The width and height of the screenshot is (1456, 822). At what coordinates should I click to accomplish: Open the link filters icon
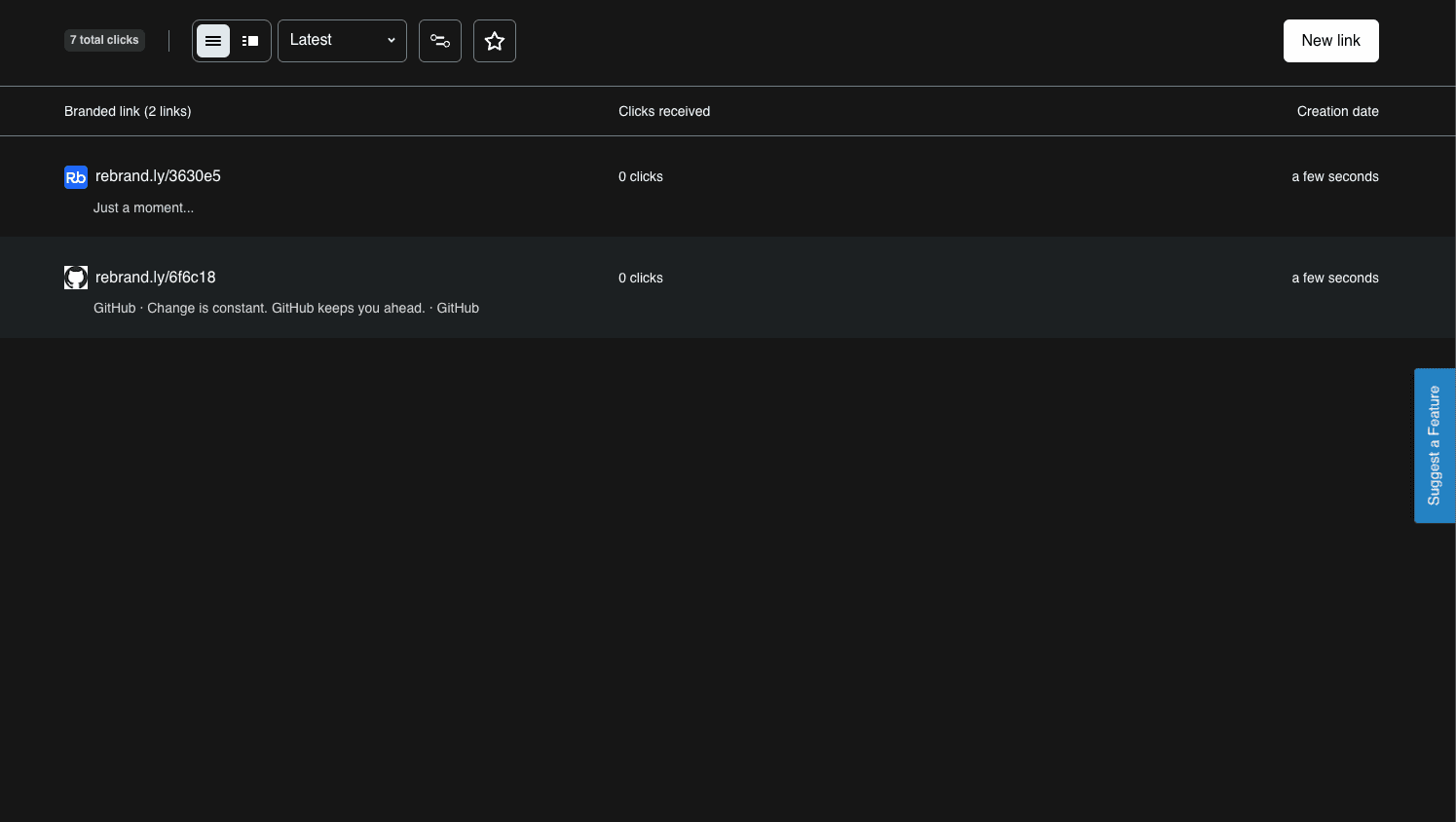point(439,41)
